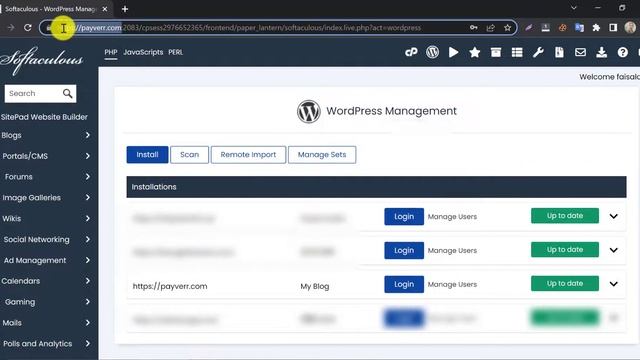
Task: Open the help question mark icon
Action: pos(622,52)
